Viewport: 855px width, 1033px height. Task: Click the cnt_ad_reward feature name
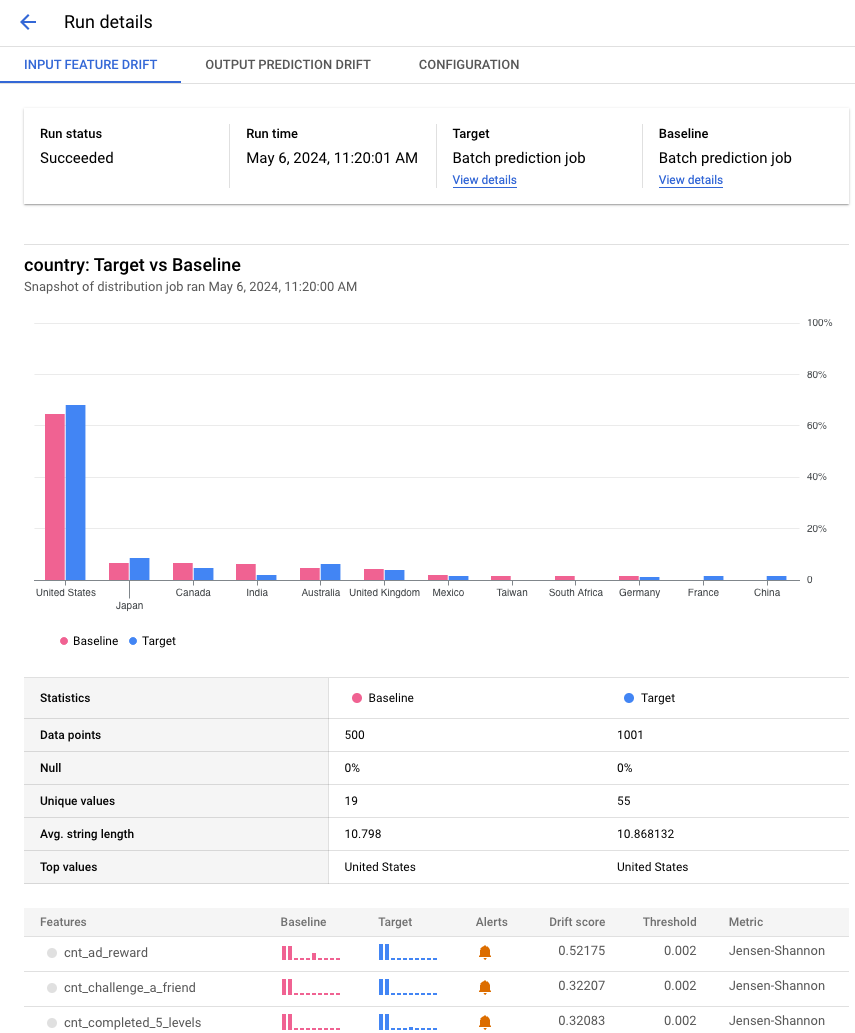click(103, 952)
